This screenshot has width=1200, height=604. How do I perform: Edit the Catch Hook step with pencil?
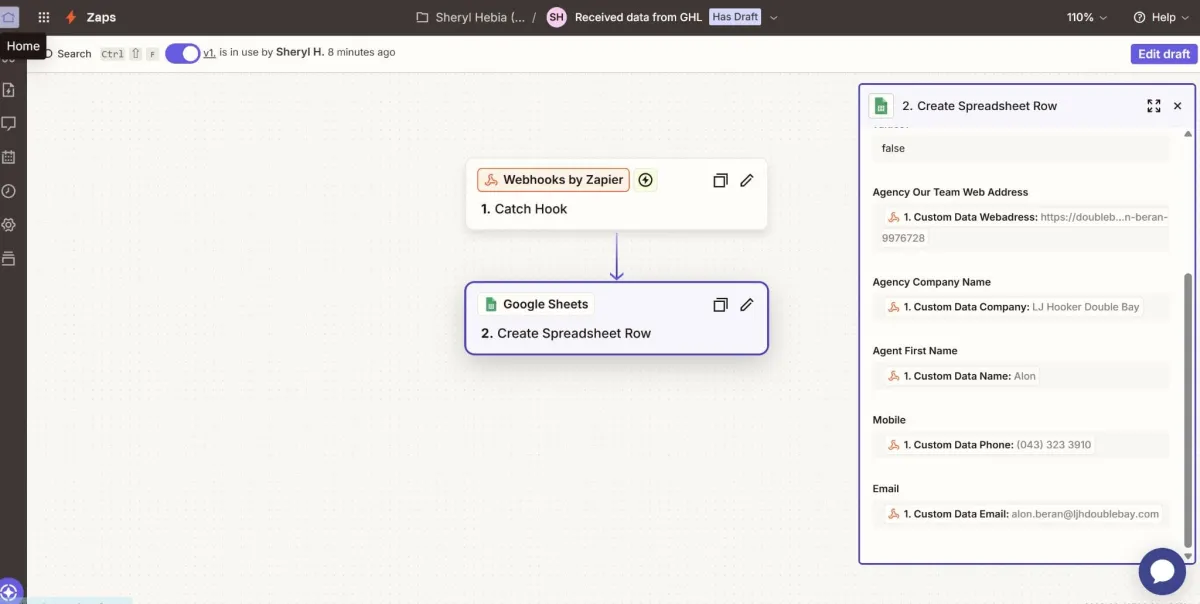tap(746, 181)
